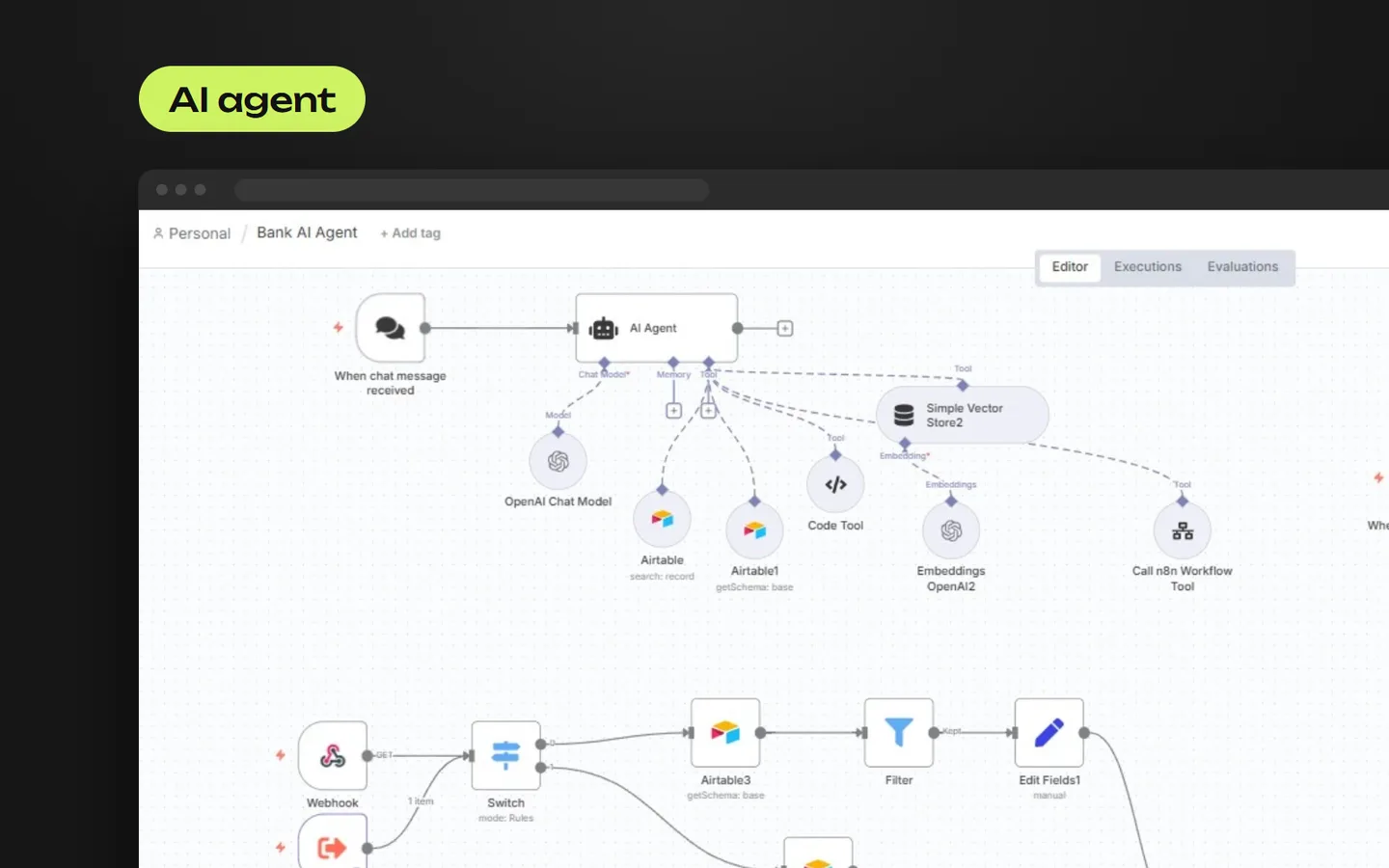1389x868 pixels.
Task: Go to the Personal project breadcrumb
Action: coord(192,233)
